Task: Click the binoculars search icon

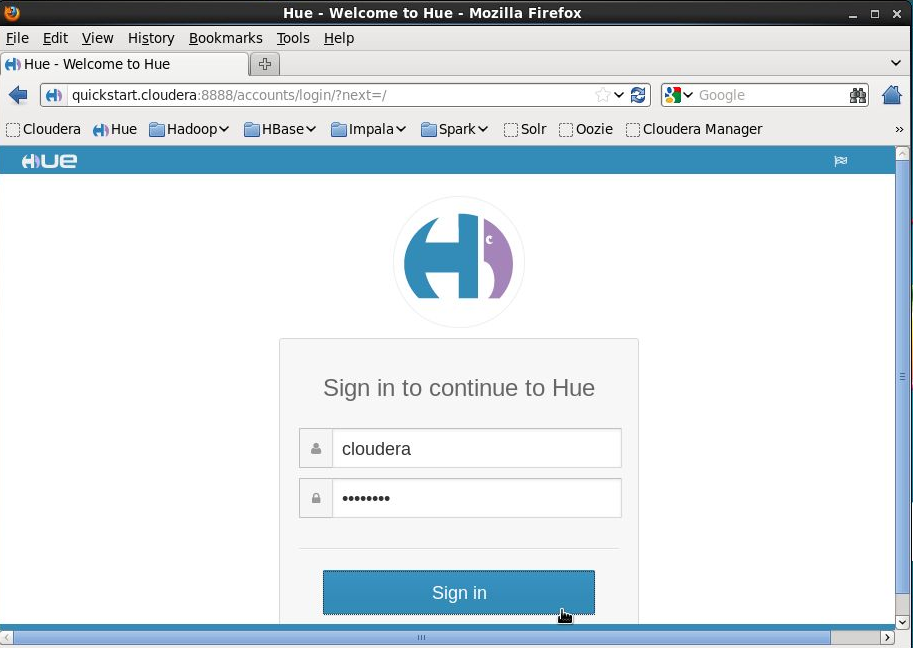Action: click(x=858, y=95)
